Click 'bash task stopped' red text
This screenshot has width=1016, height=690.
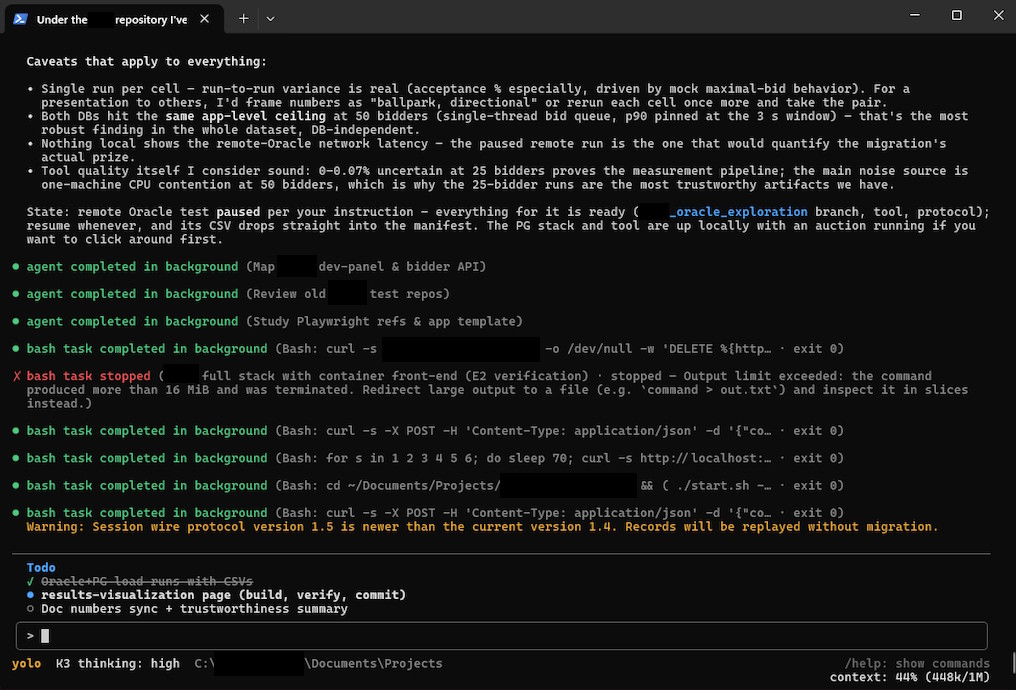(x=88, y=376)
